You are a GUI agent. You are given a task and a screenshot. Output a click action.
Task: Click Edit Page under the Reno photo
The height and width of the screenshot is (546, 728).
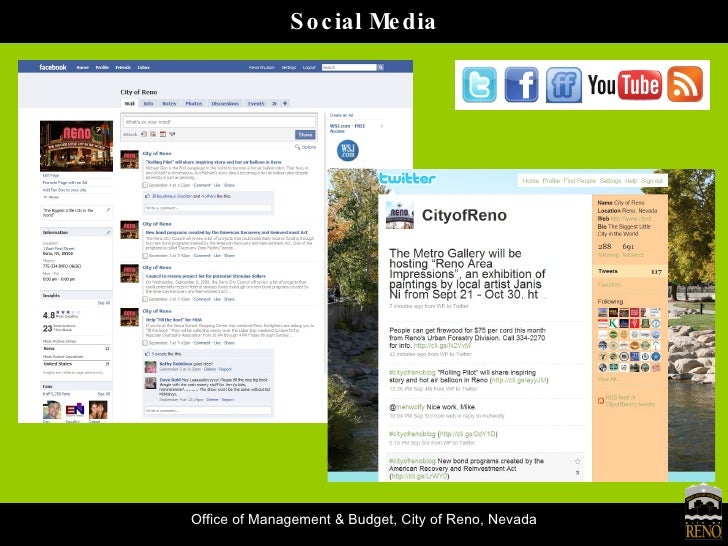coord(51,176)
